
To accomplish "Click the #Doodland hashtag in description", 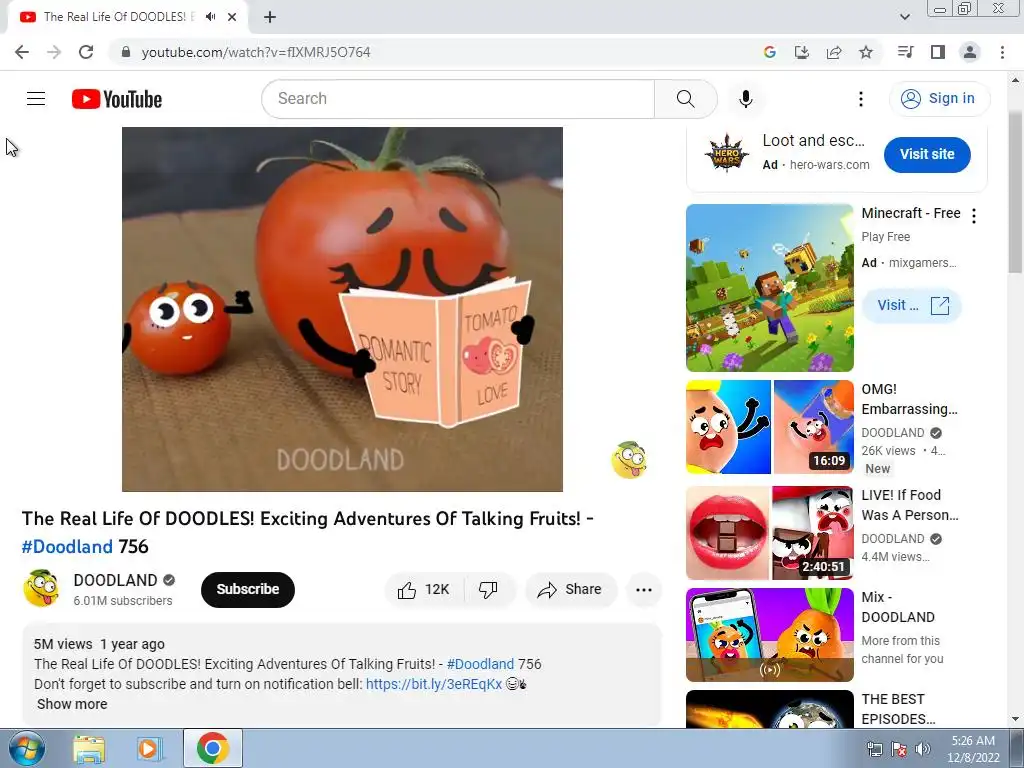I will [x=480, y=664].
